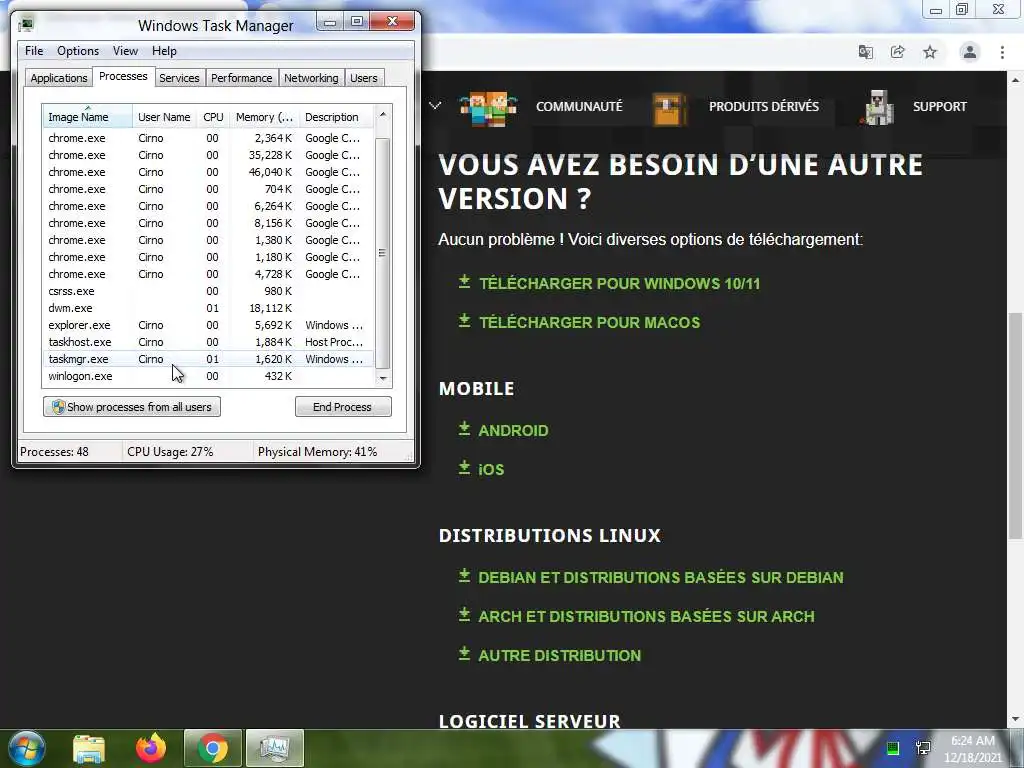Select the winlogon.exe process row
Screen dimensions: 1024x768
coord(208,376)
